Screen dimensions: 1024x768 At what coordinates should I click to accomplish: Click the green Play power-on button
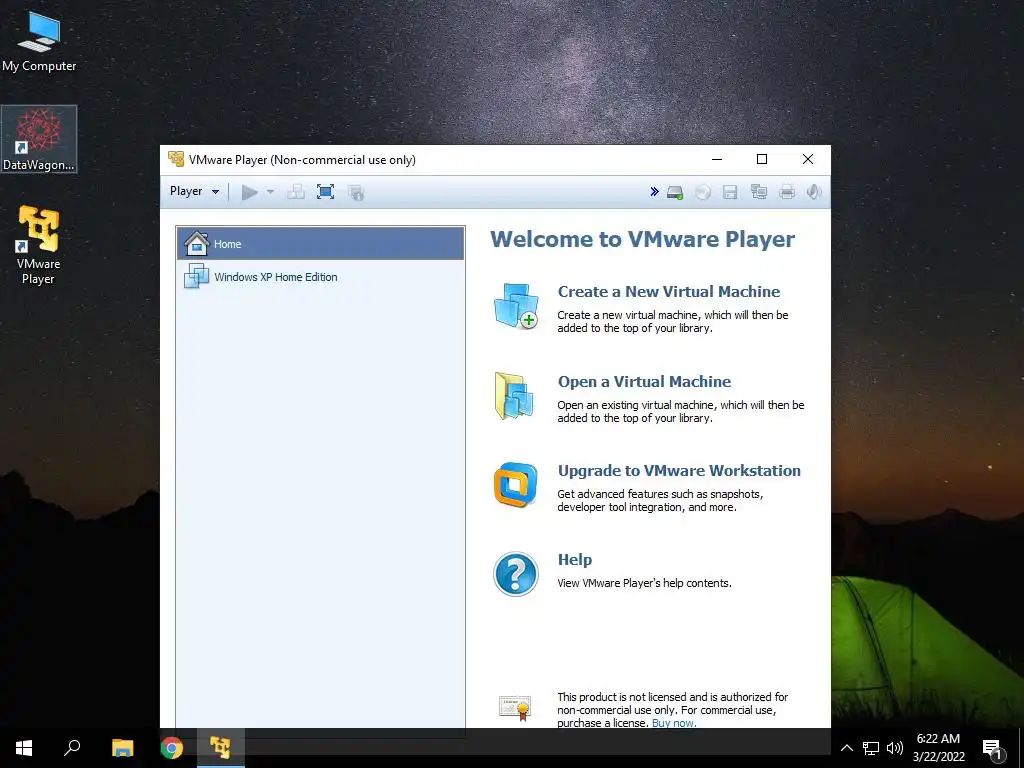point(249,192)
